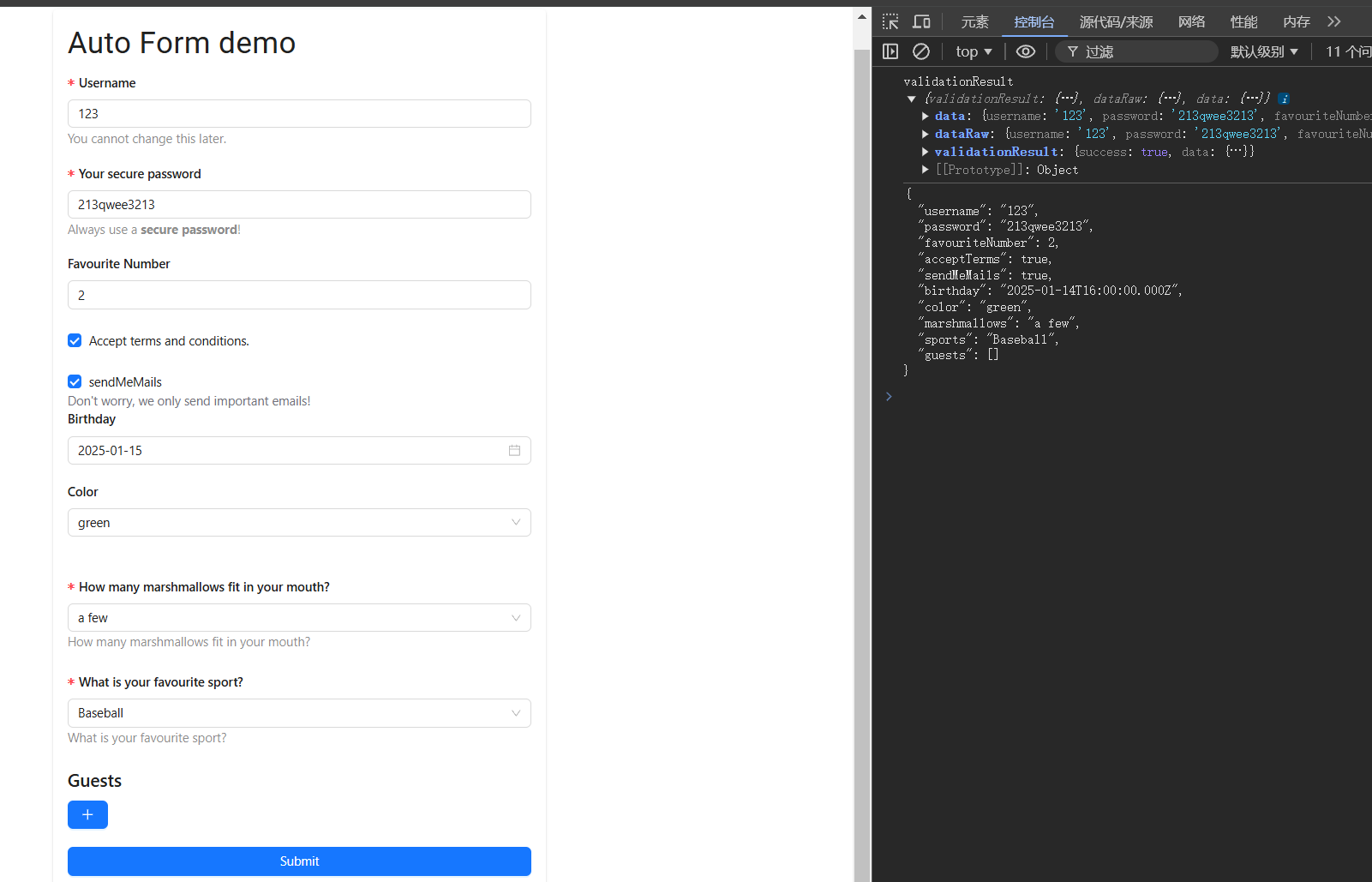The height and width of the screenshot is (882, 1372).
Task: Click the blue info badge in console
Action: [1284, 99]
